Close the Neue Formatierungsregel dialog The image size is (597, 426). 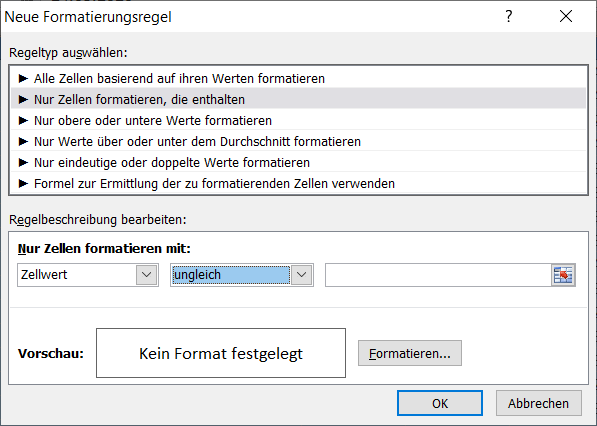[x=566, y=16]
